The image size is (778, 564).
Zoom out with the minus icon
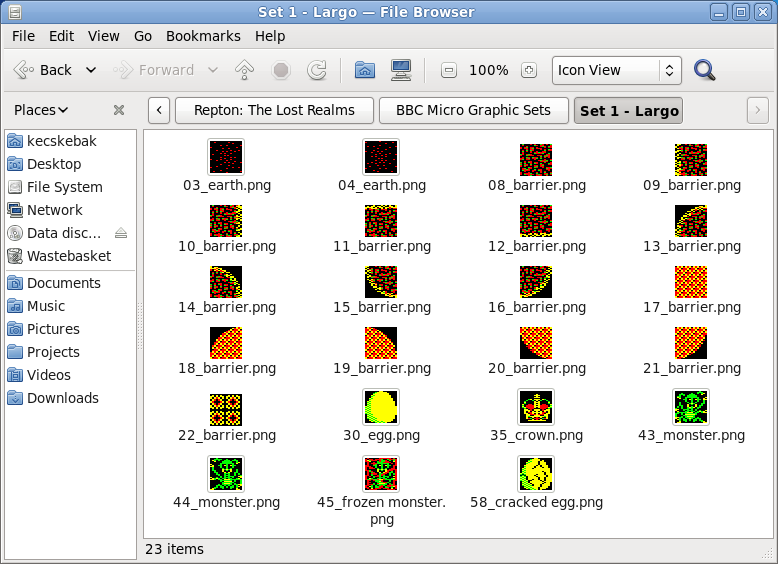(449, 70)
